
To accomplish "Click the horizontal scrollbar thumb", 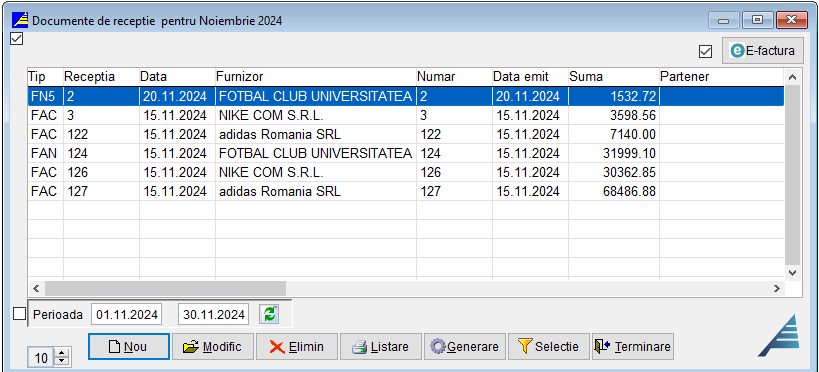I will pos(165,288).
